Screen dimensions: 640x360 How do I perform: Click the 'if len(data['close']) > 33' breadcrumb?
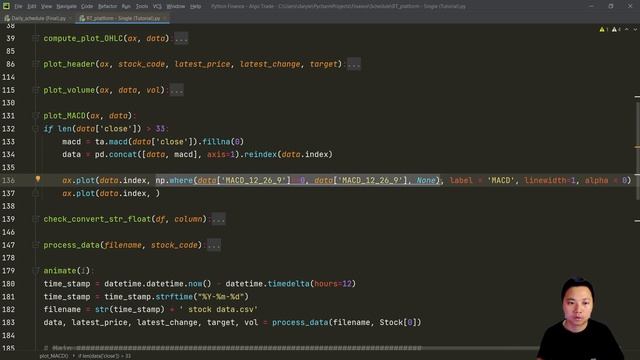[x=104, y=356]
